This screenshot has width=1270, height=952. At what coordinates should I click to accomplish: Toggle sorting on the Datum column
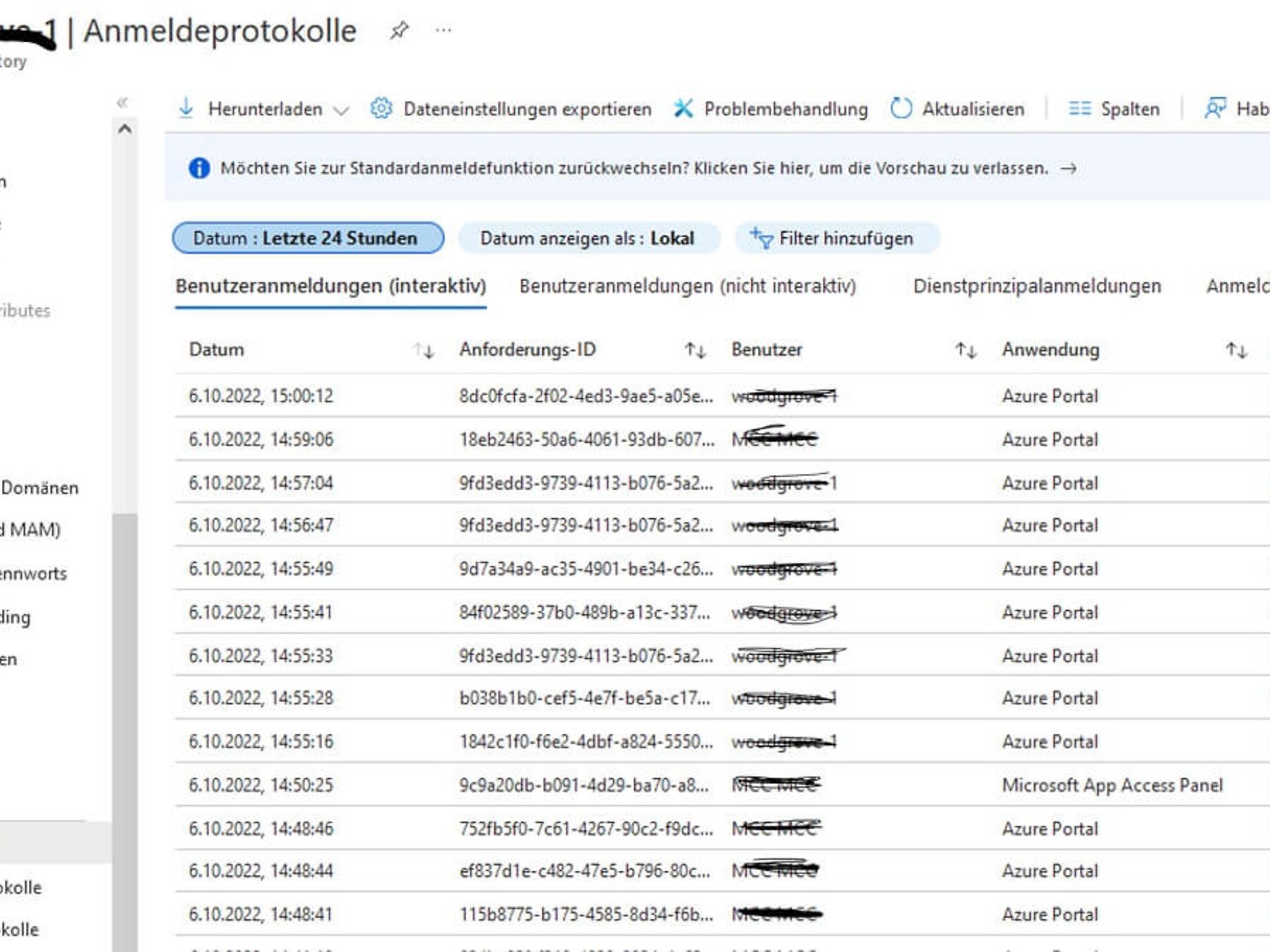coord(426,350)
